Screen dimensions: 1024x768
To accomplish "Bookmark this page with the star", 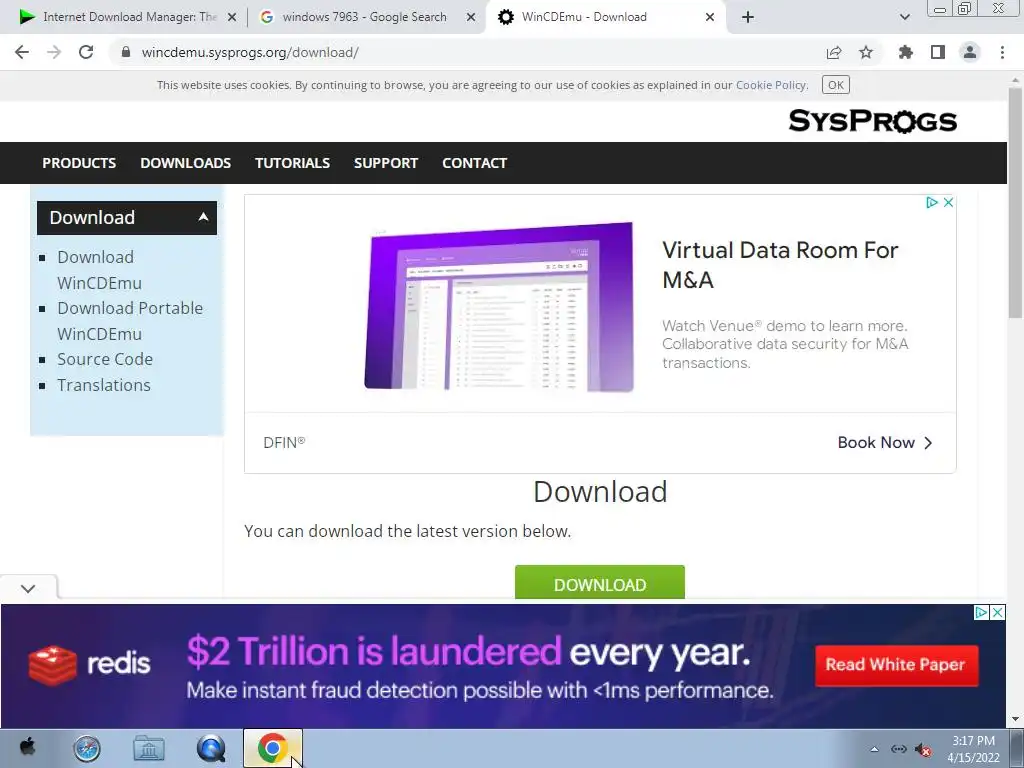I will pyautogui.click(x=866, y=52).
